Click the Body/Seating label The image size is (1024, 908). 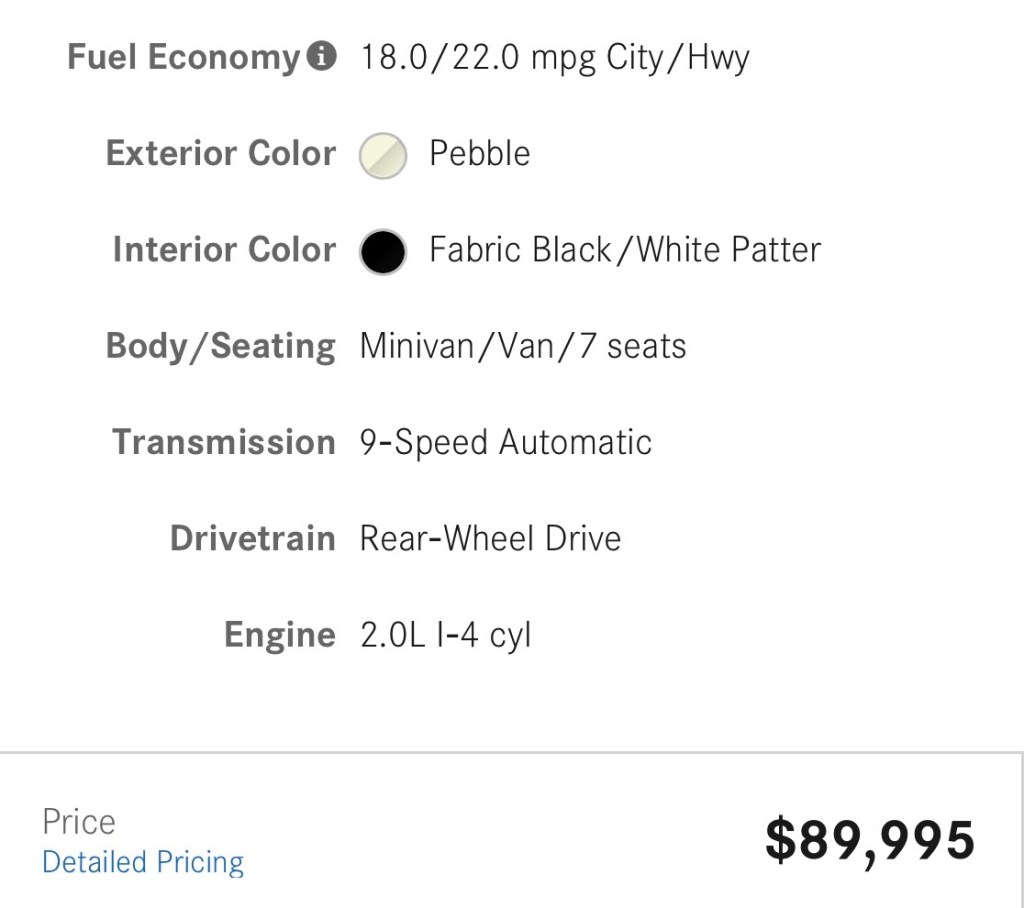coord(221,347)
